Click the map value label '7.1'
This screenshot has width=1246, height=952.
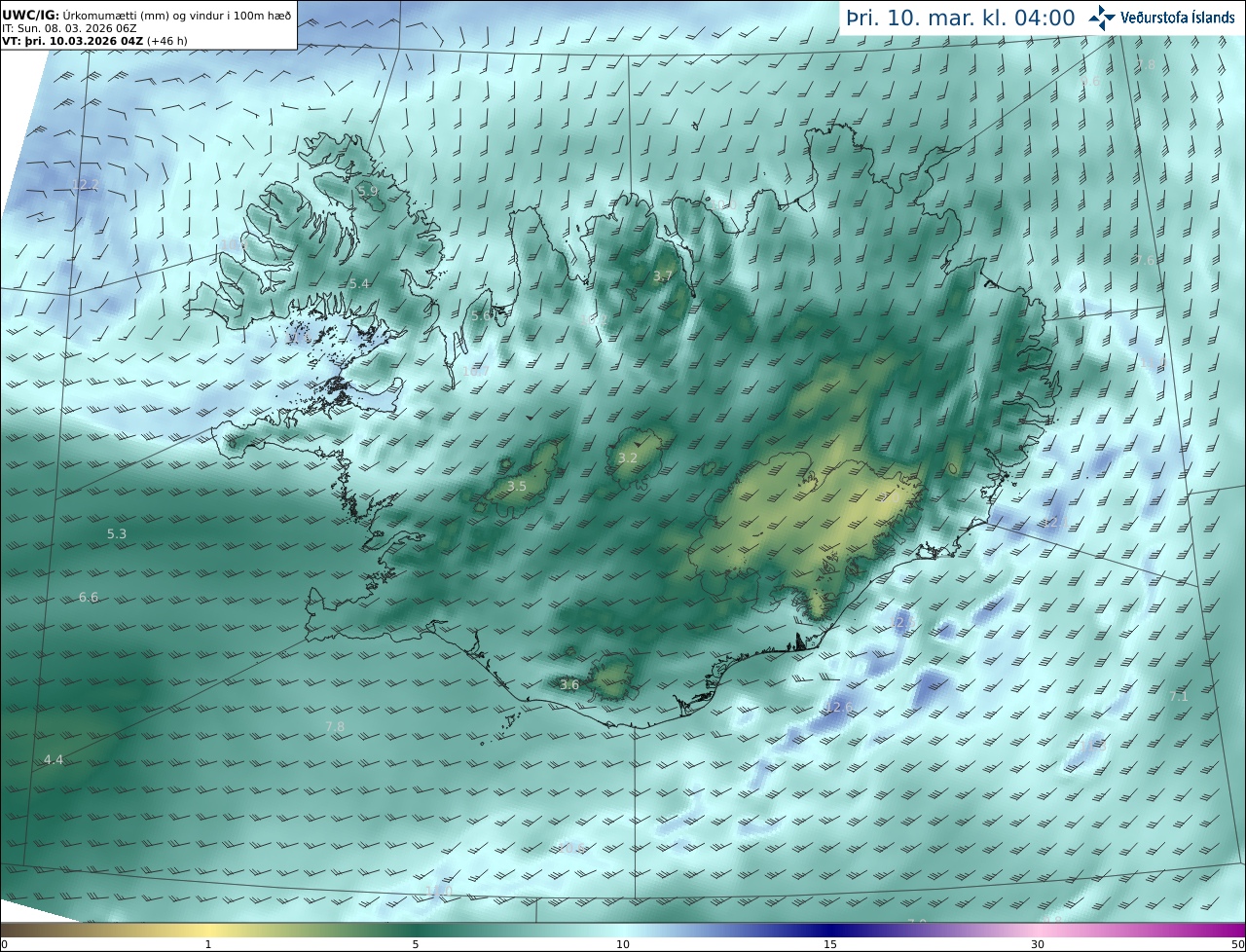pyautogui.click(x=1179, y=697)
